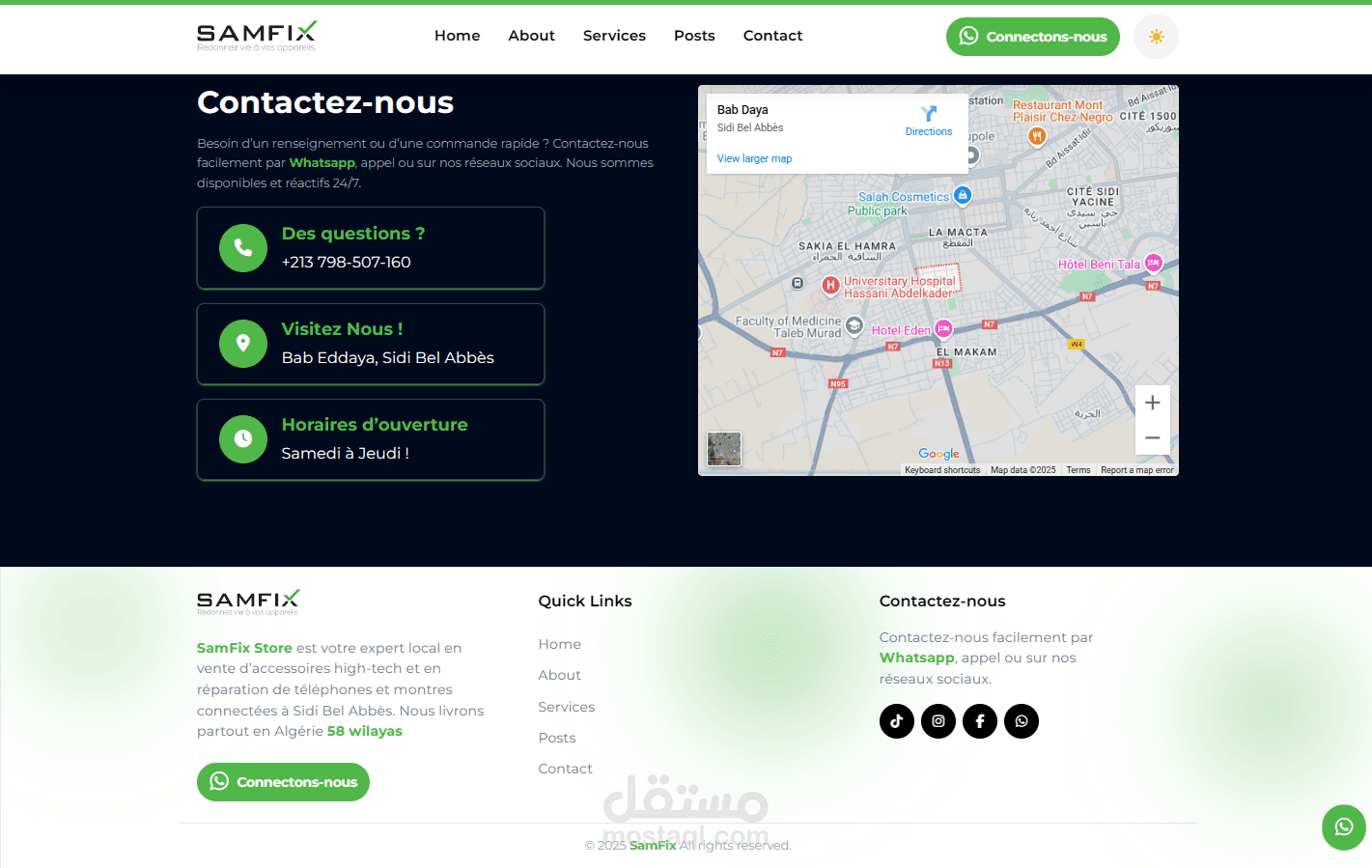Click the floating WhatsApp chat button
Screen dimensions: 1372x868
click(x=1344, y=827)
